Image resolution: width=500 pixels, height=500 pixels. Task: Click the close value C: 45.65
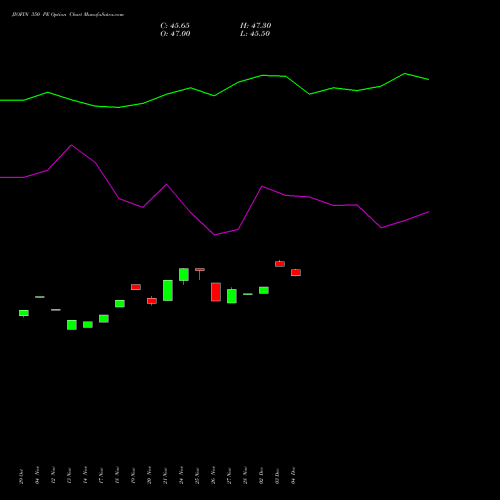point(175,26)
